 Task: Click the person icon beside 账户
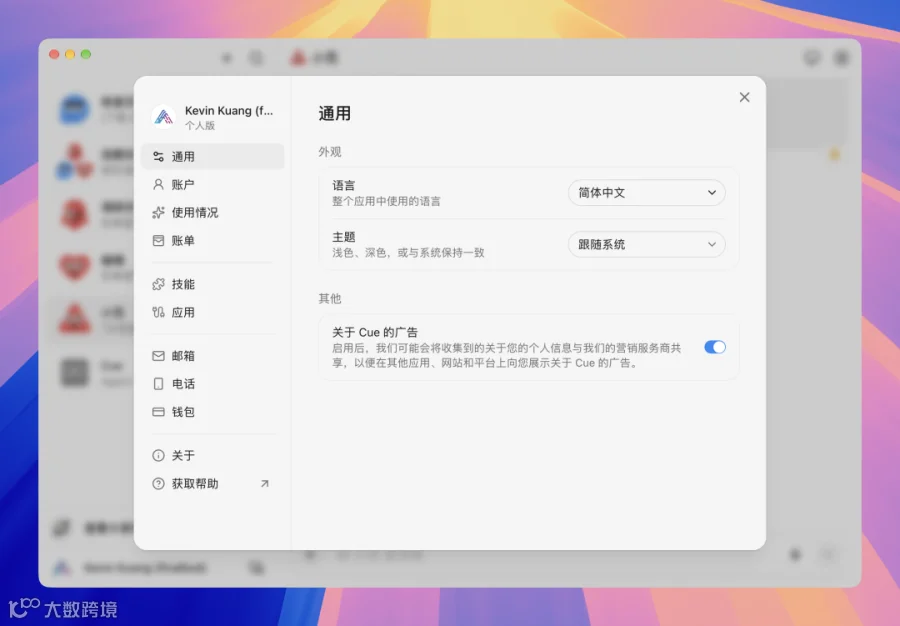158,185
